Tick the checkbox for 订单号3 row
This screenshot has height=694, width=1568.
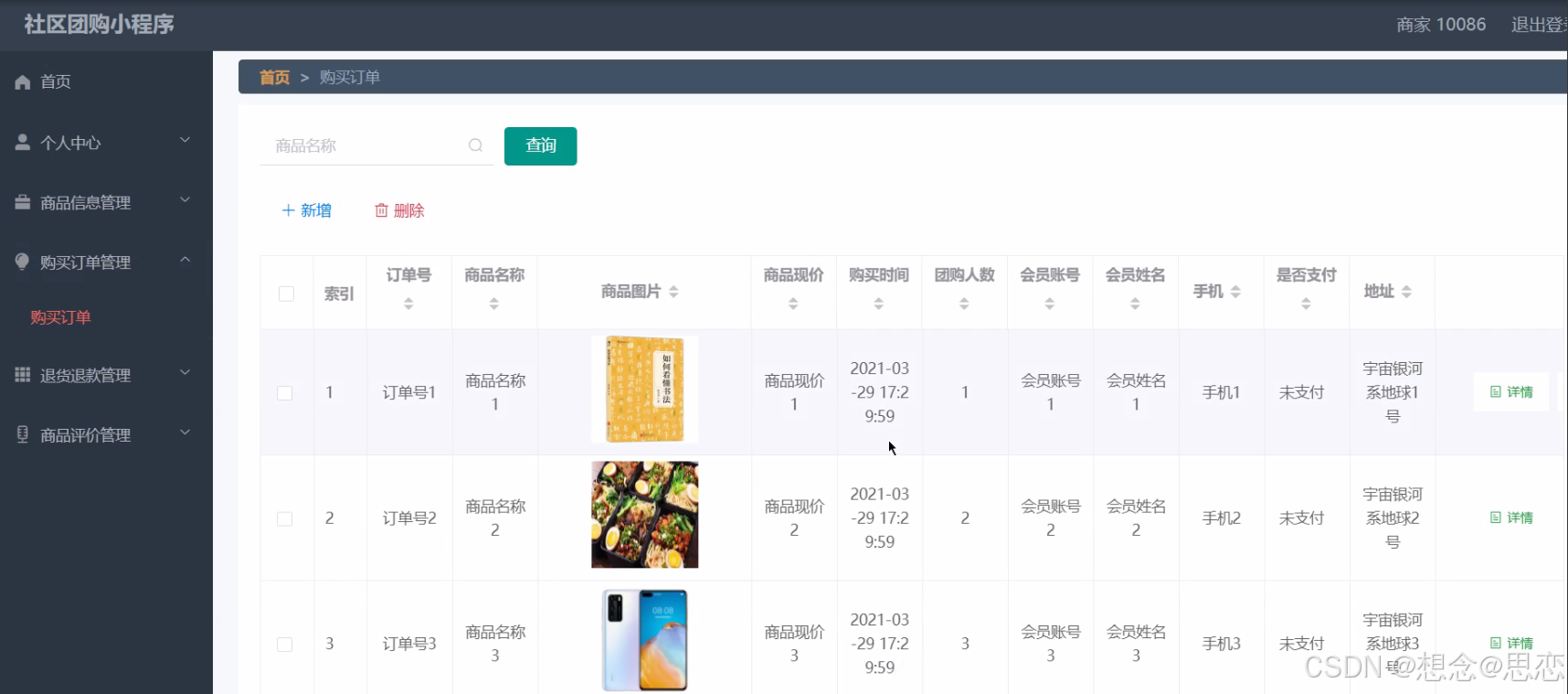(x=285, y=645)
